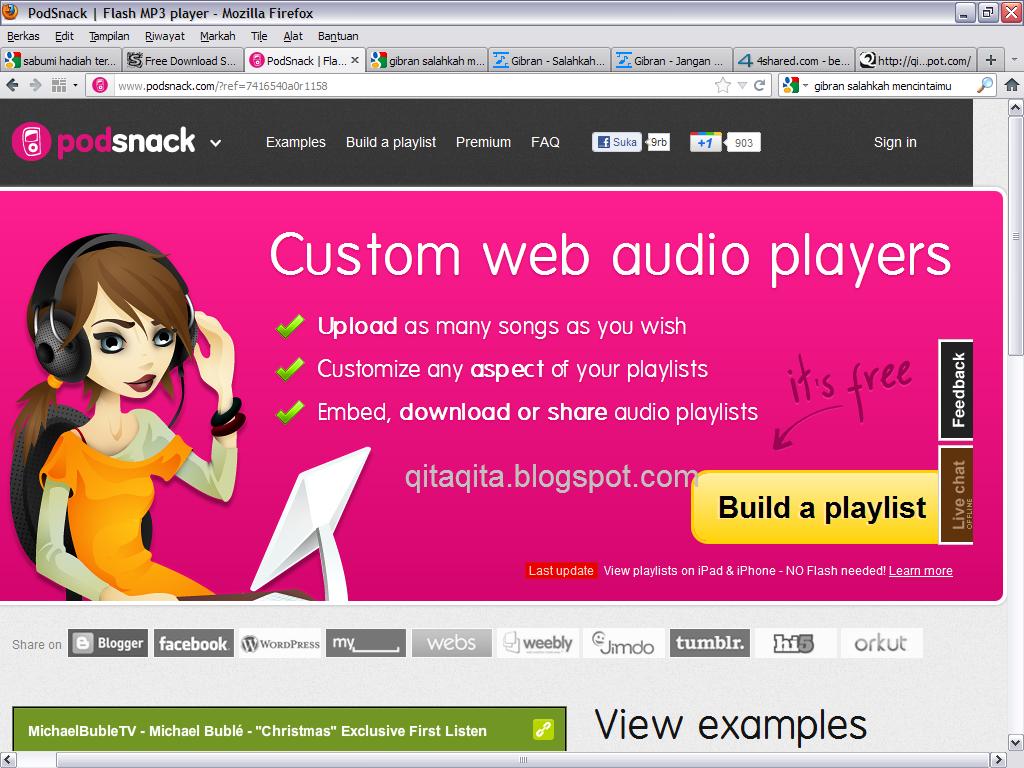Image resolution: width=1024 pixels, height=768 pixels.
Task: Open the Riwayat menu
Action: 165,36
